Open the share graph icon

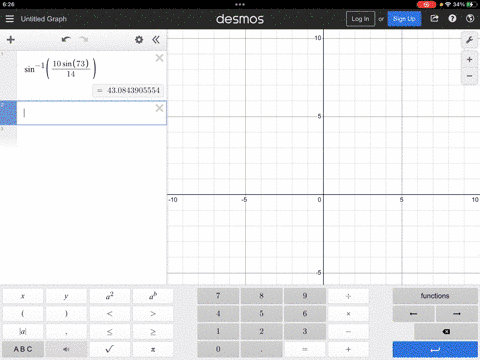pyautogui.click(x=434, y=18)
